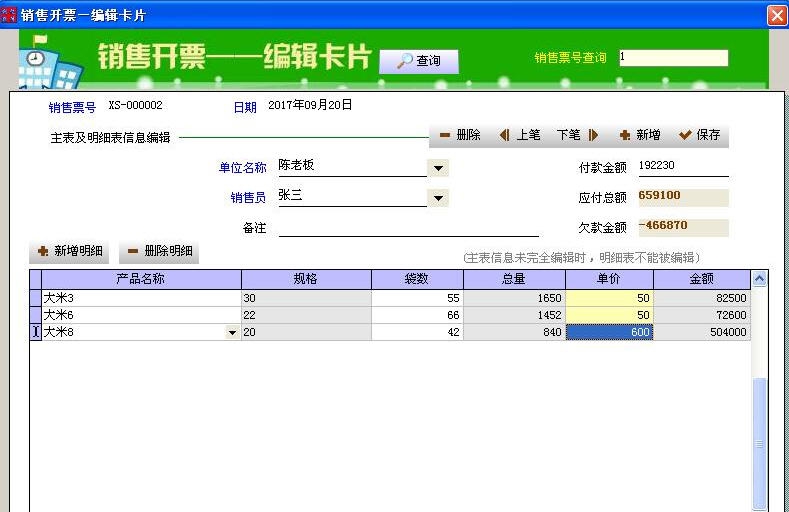
Task: Click the 备注 remarks input field
Action: (x=409, y=227)
